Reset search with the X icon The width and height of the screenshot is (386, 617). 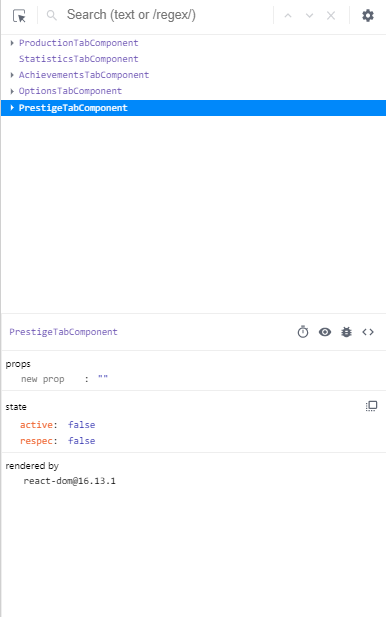(x=331, y=16)
